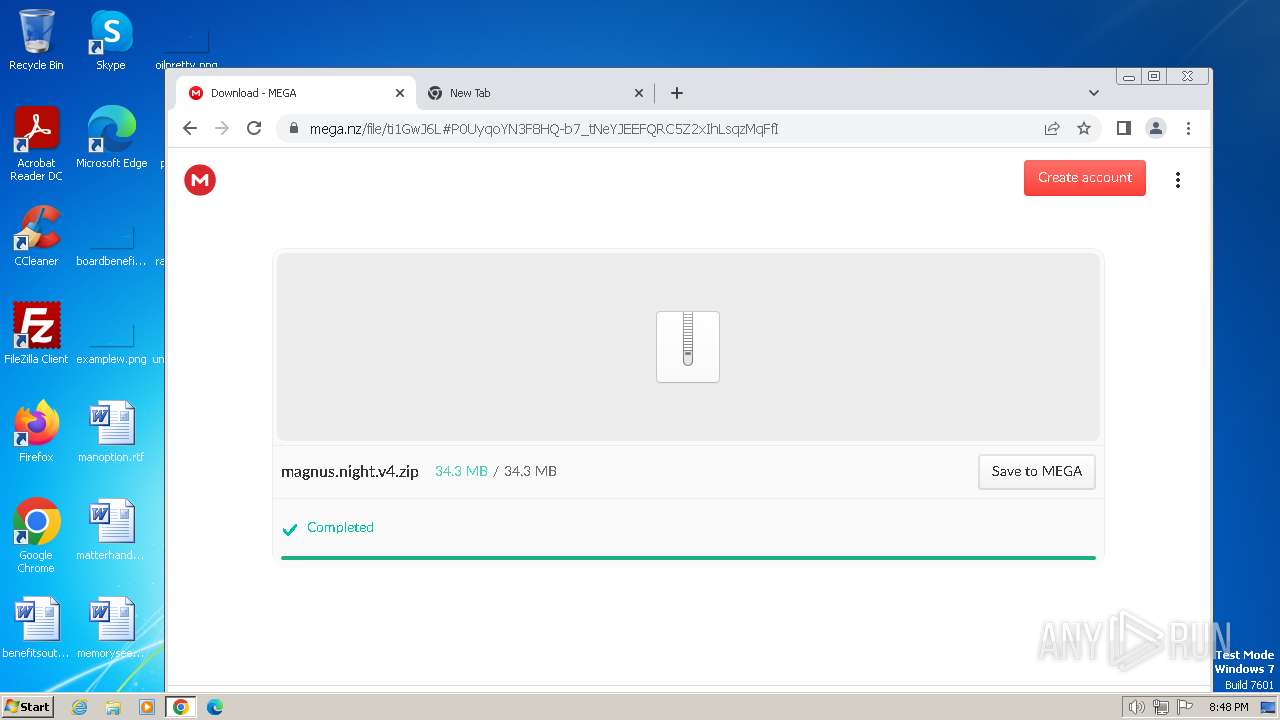Open the Windows Start menu

pos(28,706)
